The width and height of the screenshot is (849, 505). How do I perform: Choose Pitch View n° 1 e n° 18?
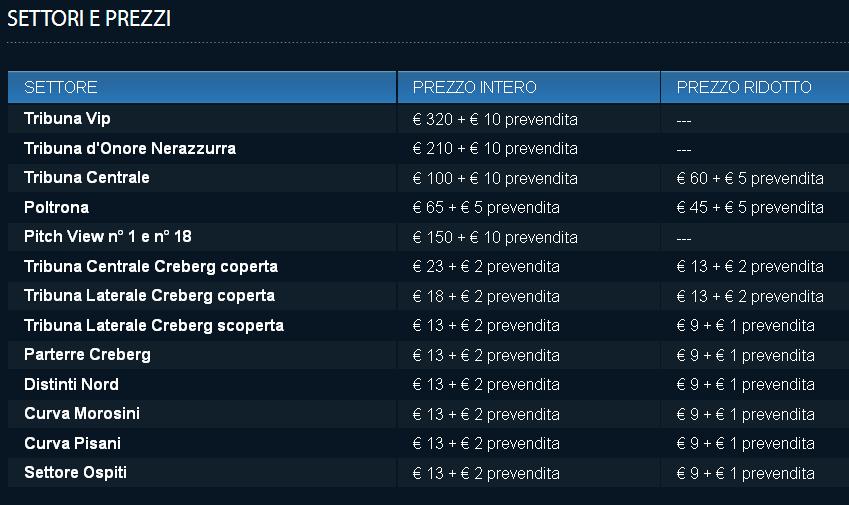[108, 237]
